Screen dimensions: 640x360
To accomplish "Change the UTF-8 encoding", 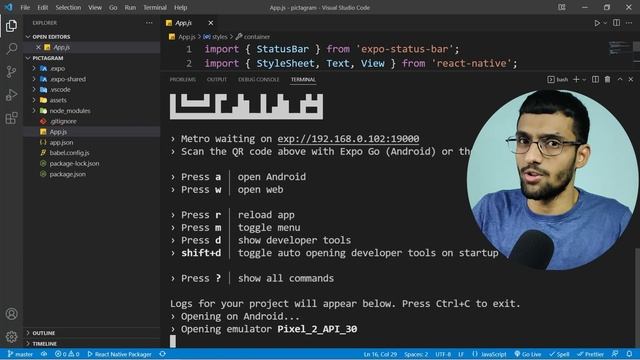I will point(443,354).
